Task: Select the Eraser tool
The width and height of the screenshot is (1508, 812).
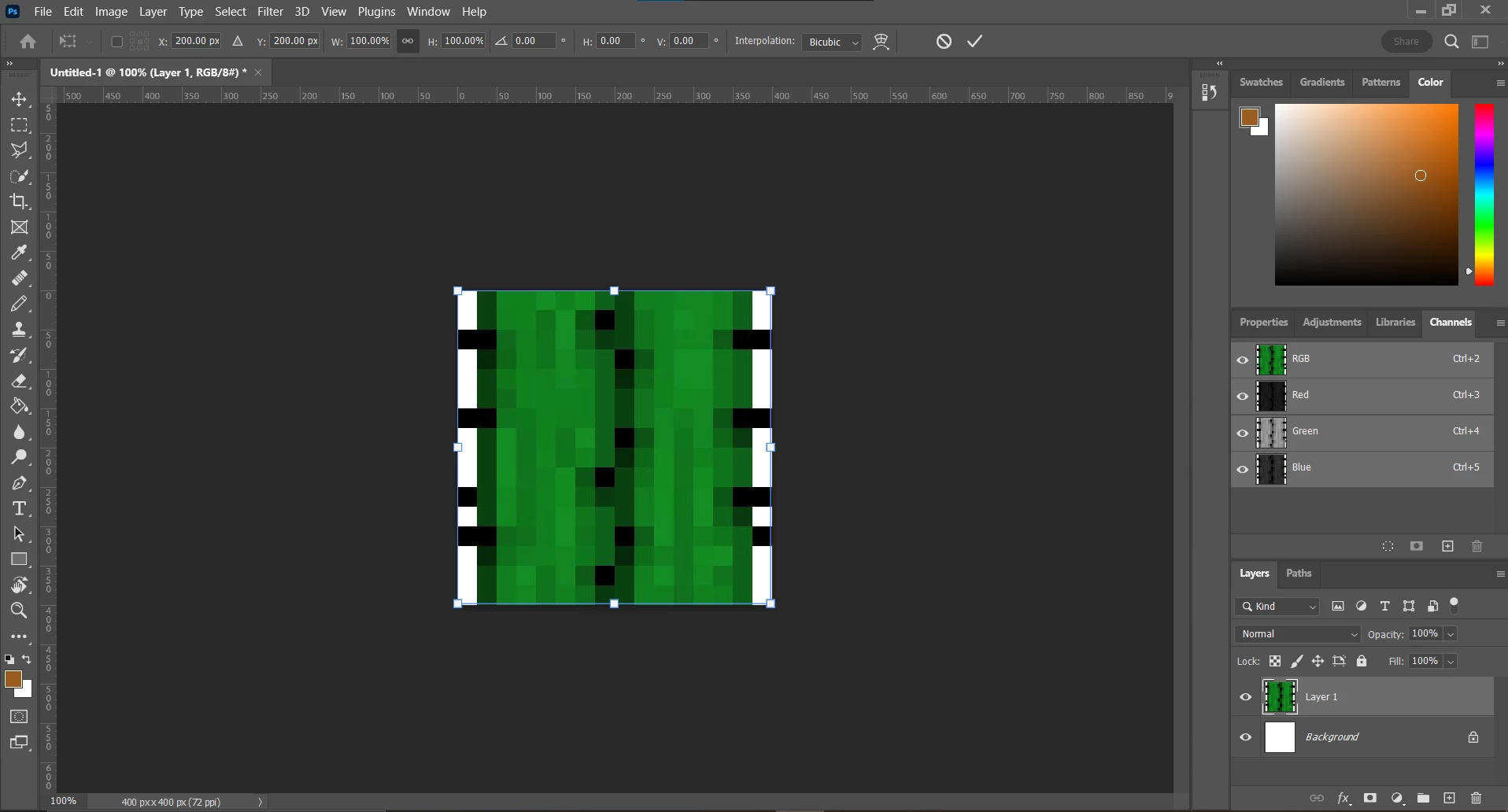Action: coord(20,381)
